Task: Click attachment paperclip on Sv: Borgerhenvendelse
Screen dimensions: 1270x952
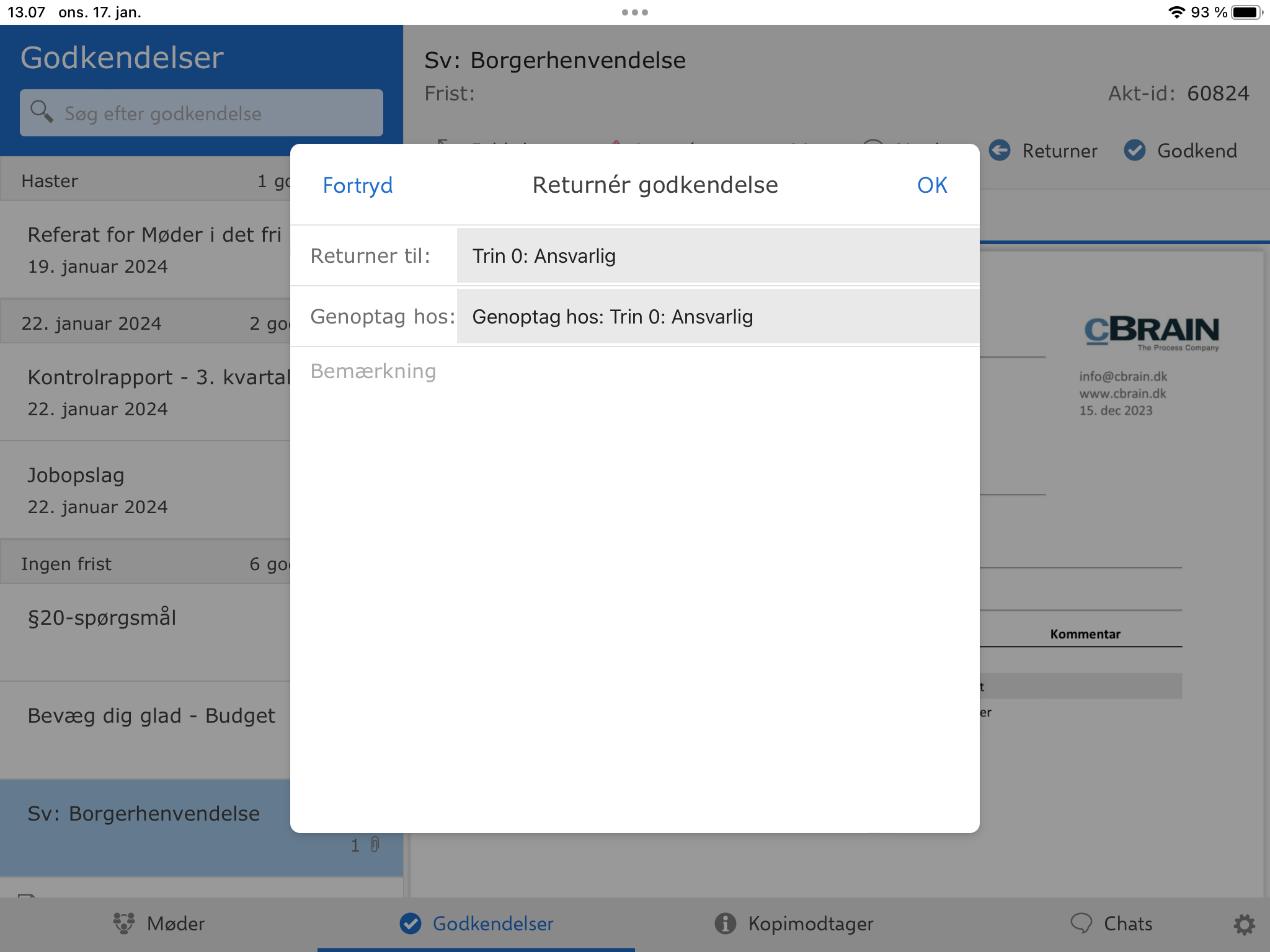Action: tap(375, 845)
